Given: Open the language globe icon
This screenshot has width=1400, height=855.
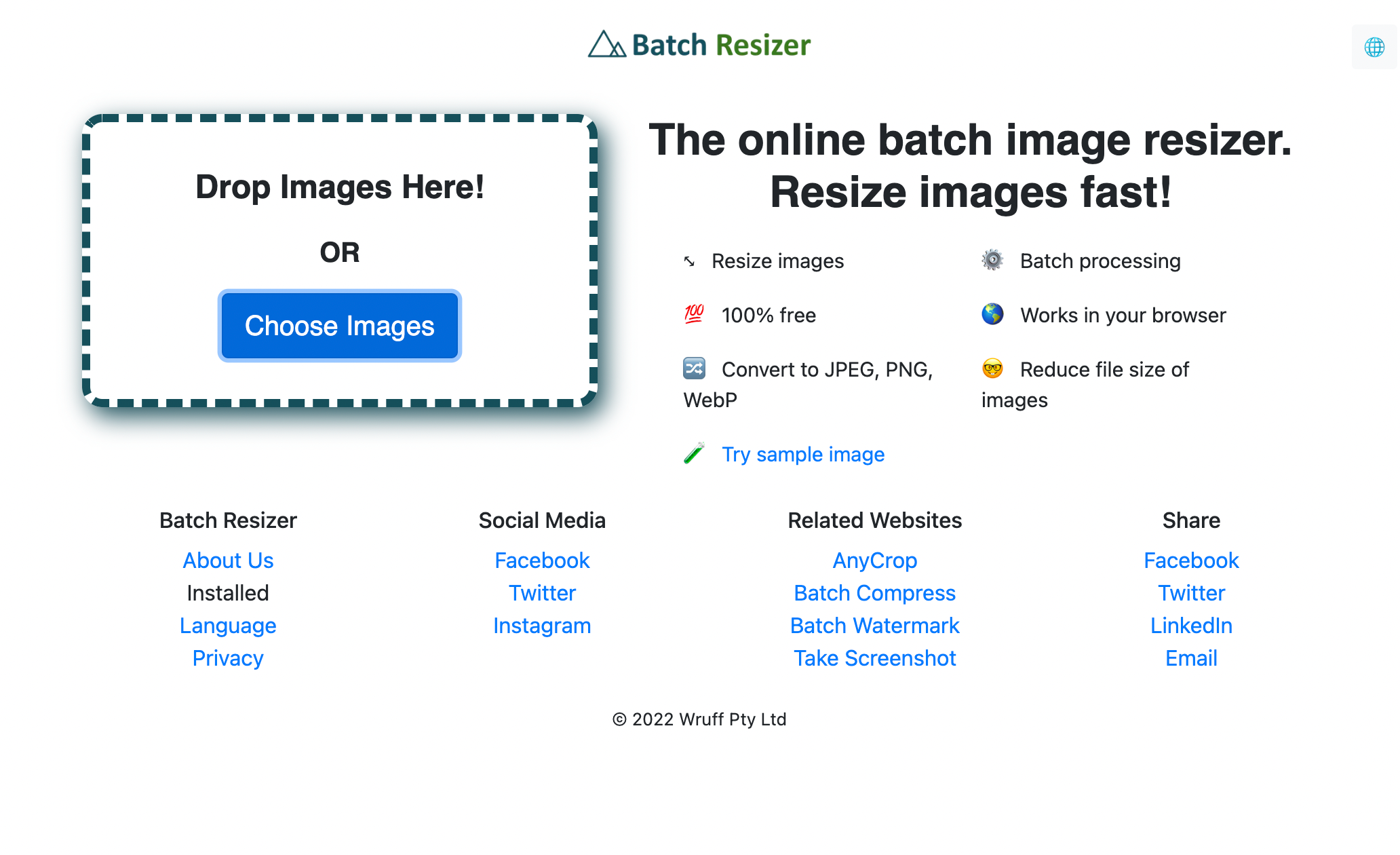Looking at the screenshot, I should click(x=1374, y=47).
